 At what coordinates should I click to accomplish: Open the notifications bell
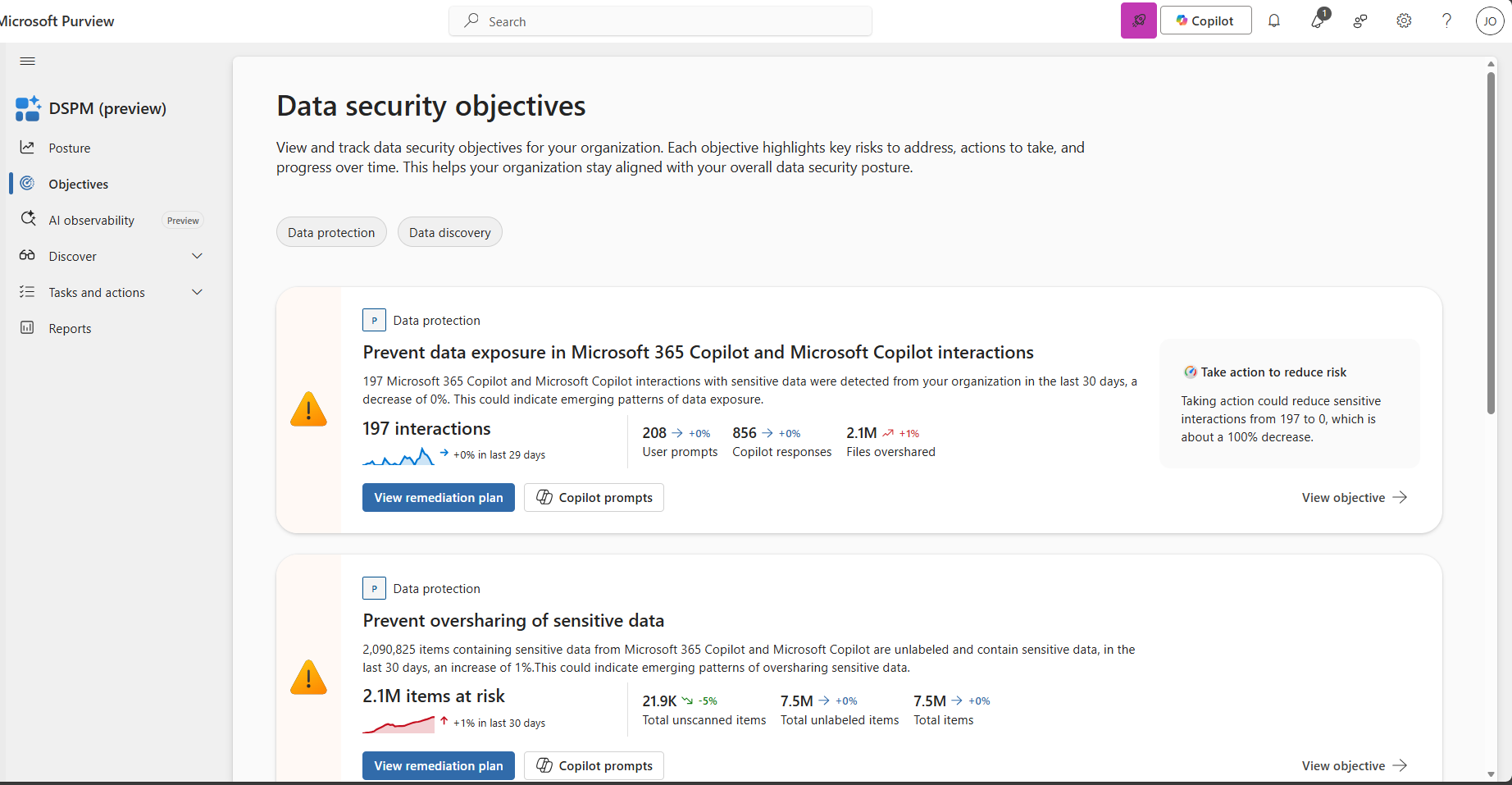point(1273,21)
